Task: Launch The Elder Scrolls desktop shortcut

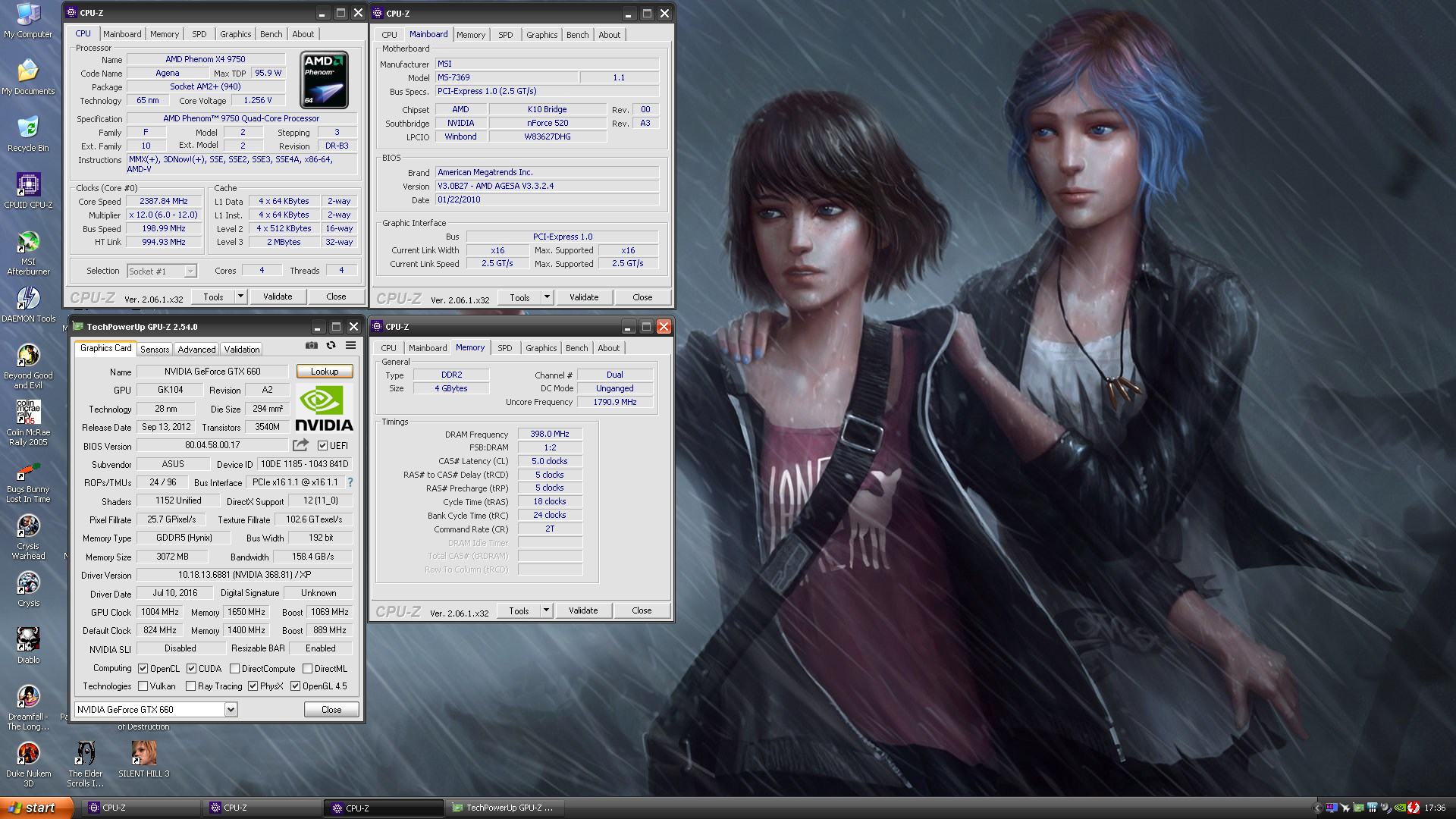Action: [x=86, y=764]
